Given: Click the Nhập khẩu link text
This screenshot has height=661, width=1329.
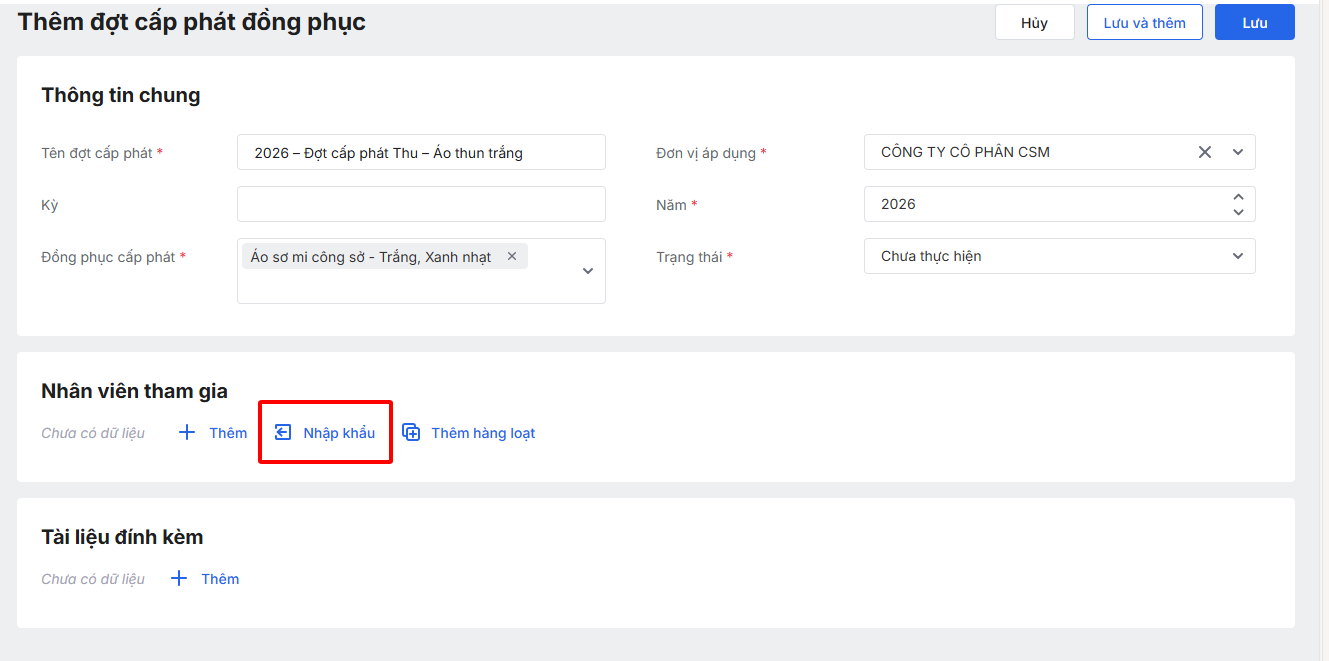Looking at the screenshot, I should point(339,433).
